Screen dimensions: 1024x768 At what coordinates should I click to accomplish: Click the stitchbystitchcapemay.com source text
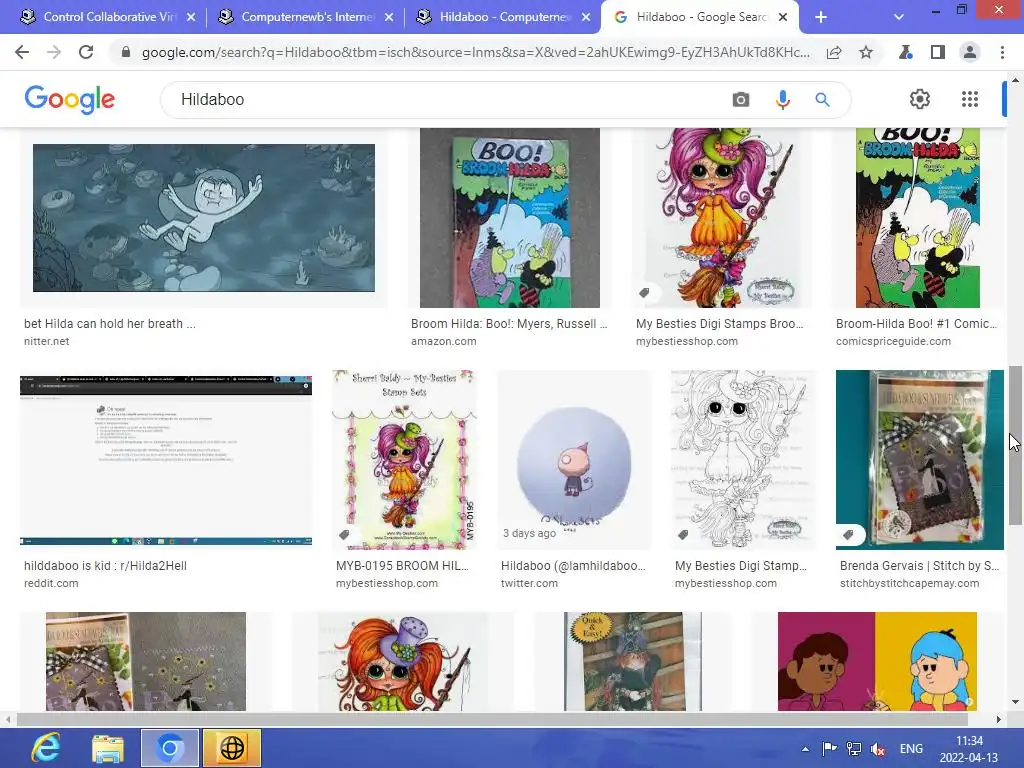(x=910, y=583)
